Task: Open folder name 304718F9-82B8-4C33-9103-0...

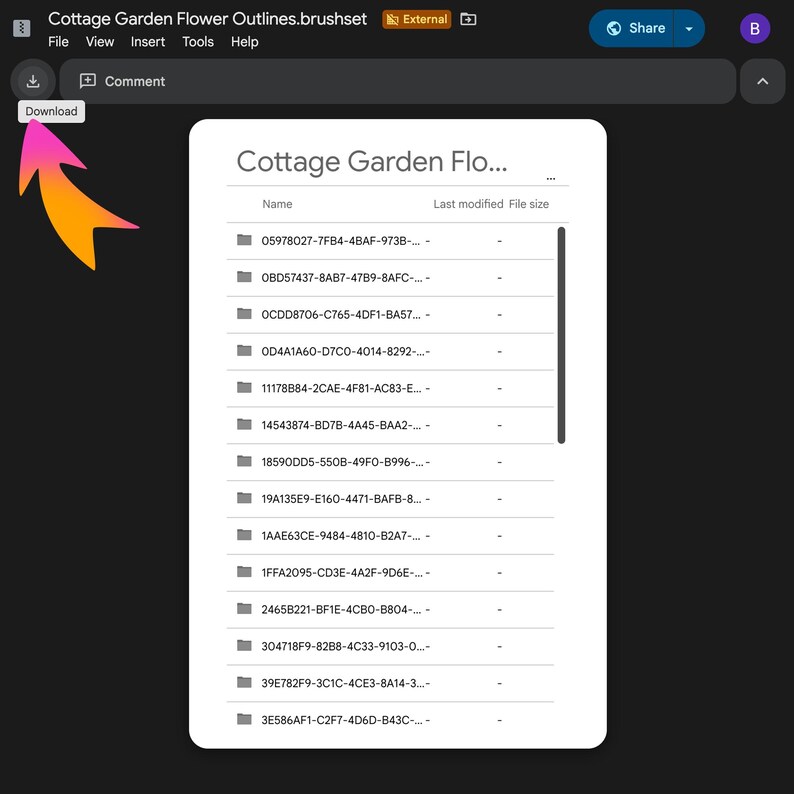Action: pyautogui.click(x=343, y=647)
